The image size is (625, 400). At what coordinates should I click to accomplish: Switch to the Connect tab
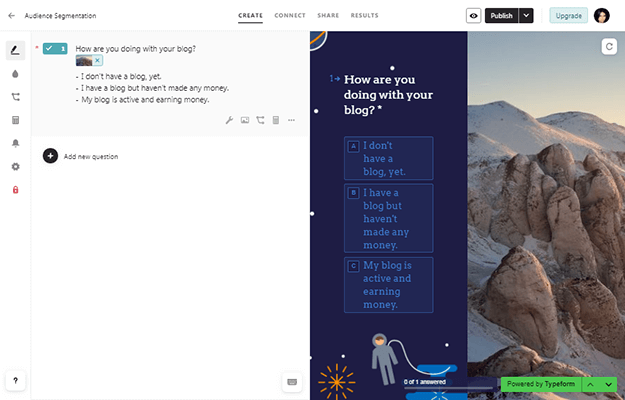(290, 16)
